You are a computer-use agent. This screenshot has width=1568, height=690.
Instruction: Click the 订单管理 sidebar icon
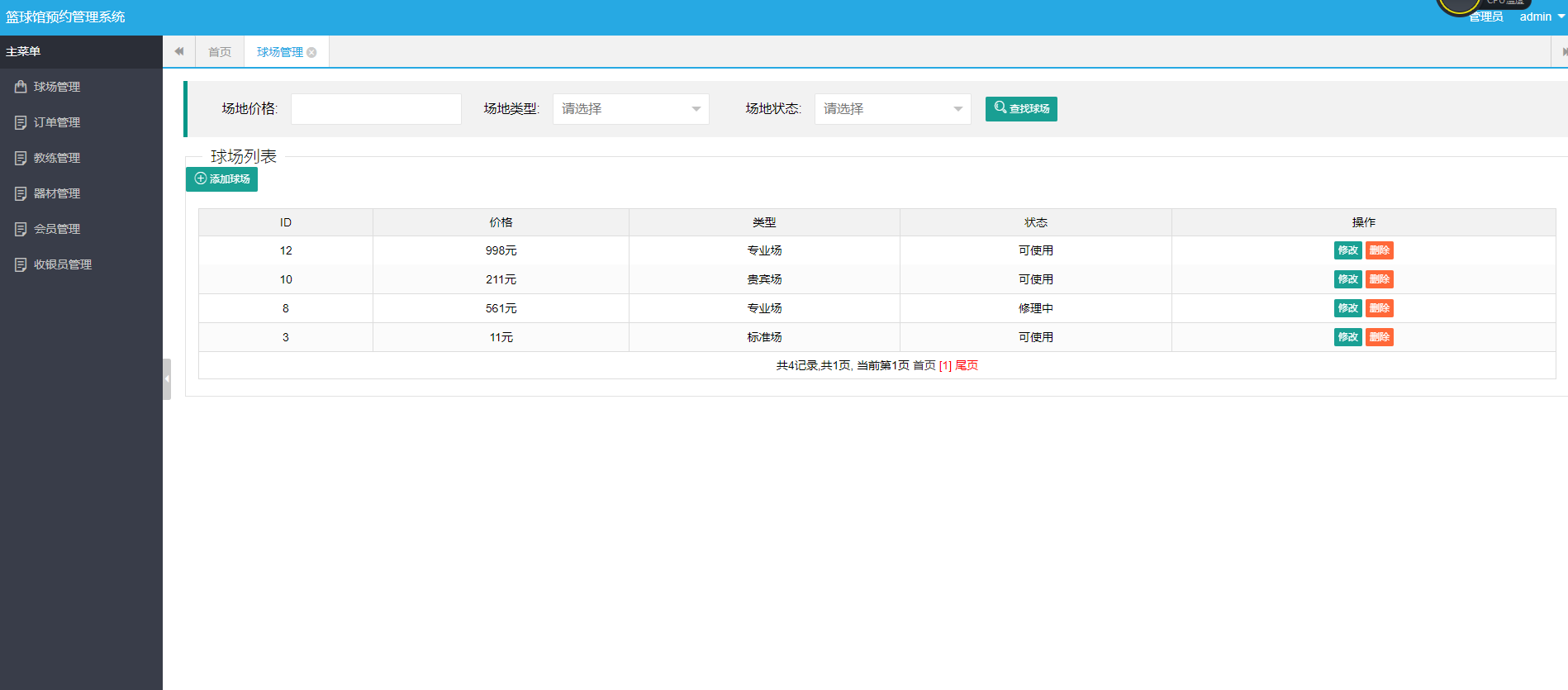coord(21,122)
